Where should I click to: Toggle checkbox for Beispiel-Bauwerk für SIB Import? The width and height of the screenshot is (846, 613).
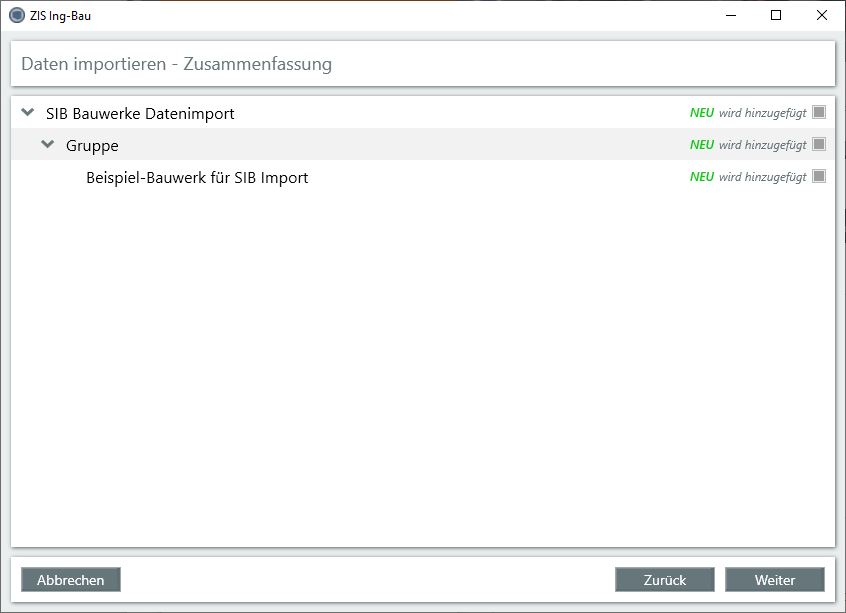(x=819, y=176)
